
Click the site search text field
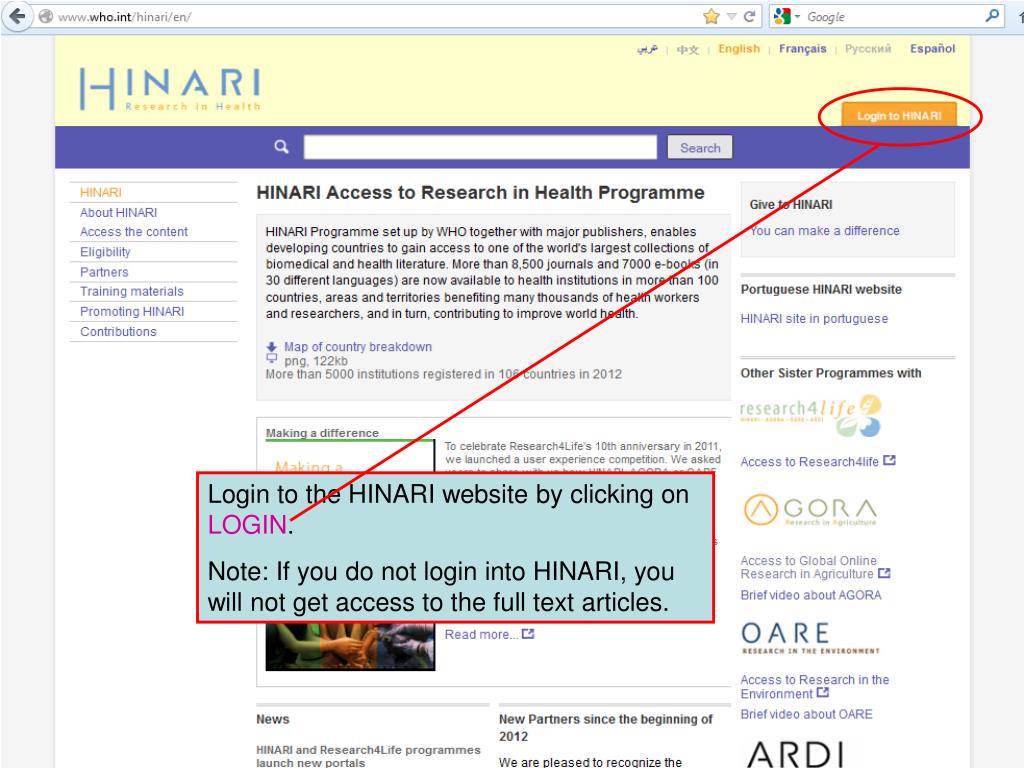(x=480, y=147)
